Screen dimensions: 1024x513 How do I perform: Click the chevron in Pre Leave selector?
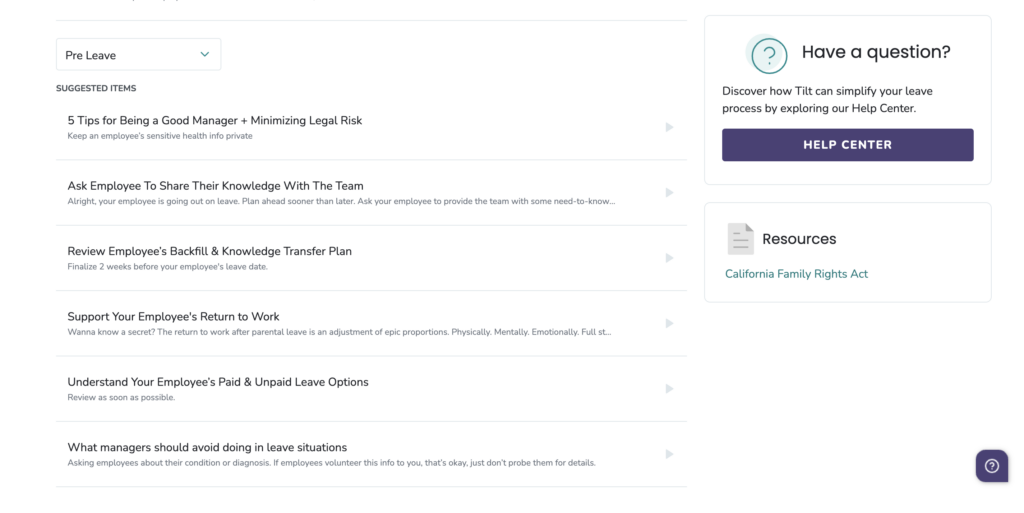[x=204, y=54]
